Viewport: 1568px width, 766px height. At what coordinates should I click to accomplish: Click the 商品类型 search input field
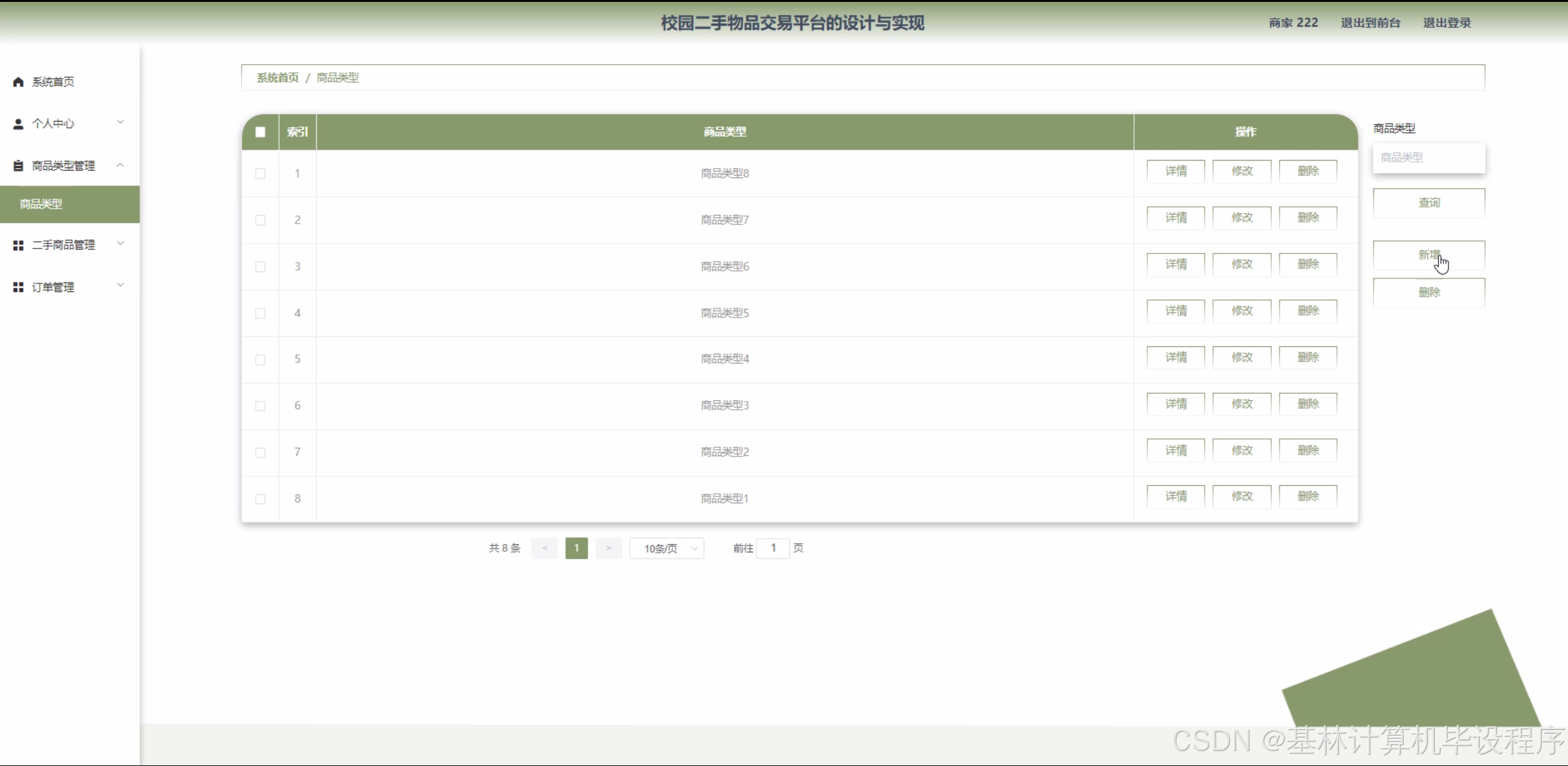[1429, 158]
